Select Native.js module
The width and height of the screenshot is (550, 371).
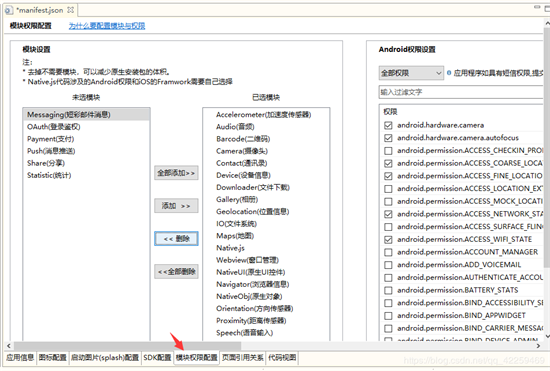266,248
